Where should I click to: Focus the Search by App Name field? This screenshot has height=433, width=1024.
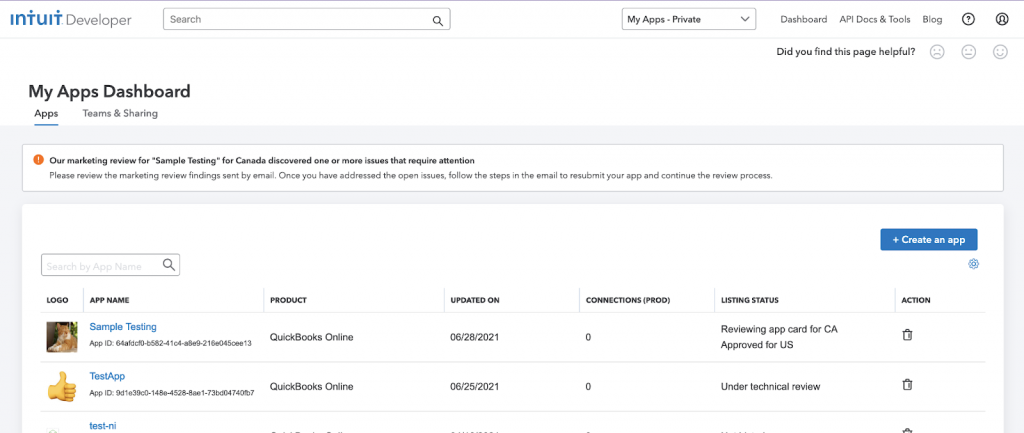pos(110,265)
